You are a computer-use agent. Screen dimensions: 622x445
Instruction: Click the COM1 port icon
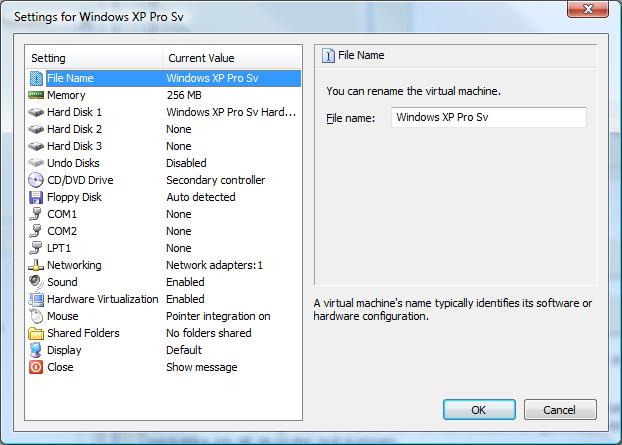click(x=36, y=214)
